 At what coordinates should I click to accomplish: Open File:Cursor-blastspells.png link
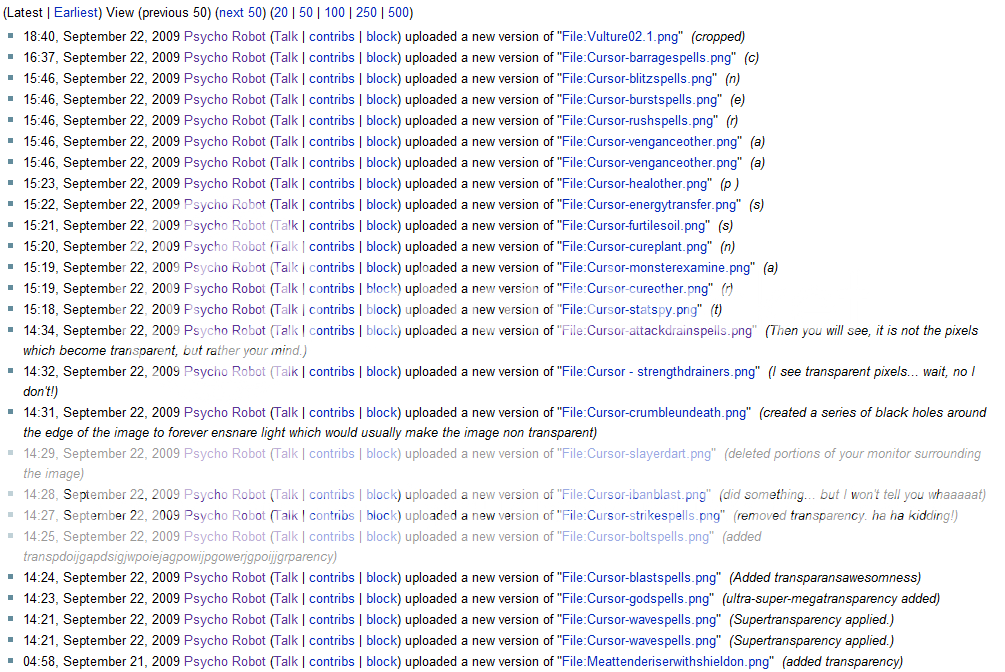(640, 577)
